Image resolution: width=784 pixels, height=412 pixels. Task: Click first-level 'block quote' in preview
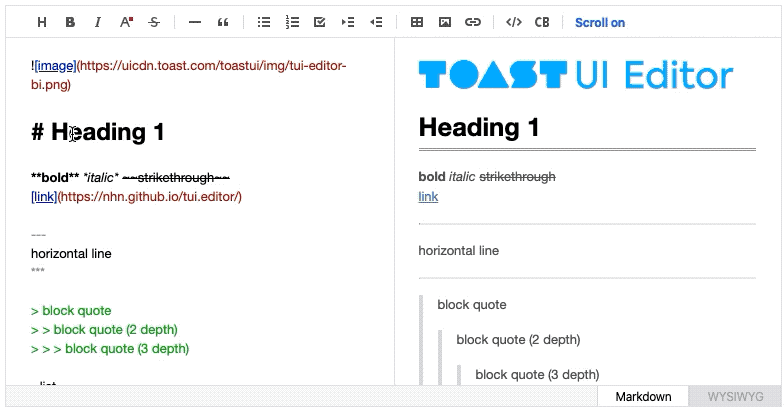(x=472, y=304)
